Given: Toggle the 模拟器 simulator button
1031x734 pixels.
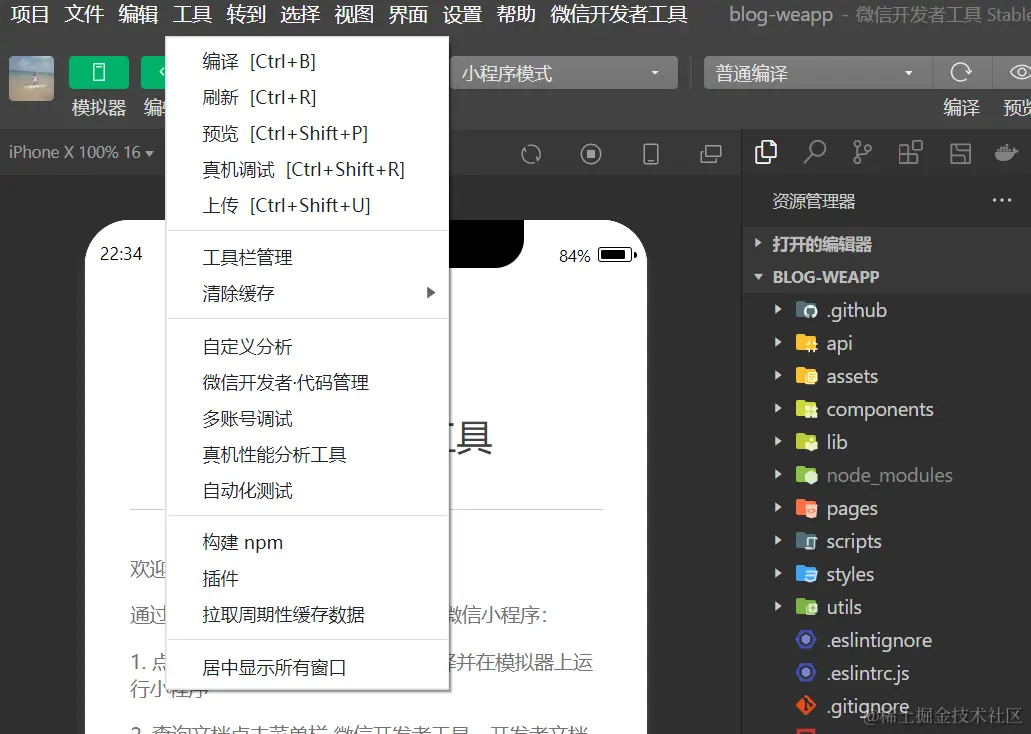Looking at the screenshot, I should pyautogui.click(x=99, y=72).
